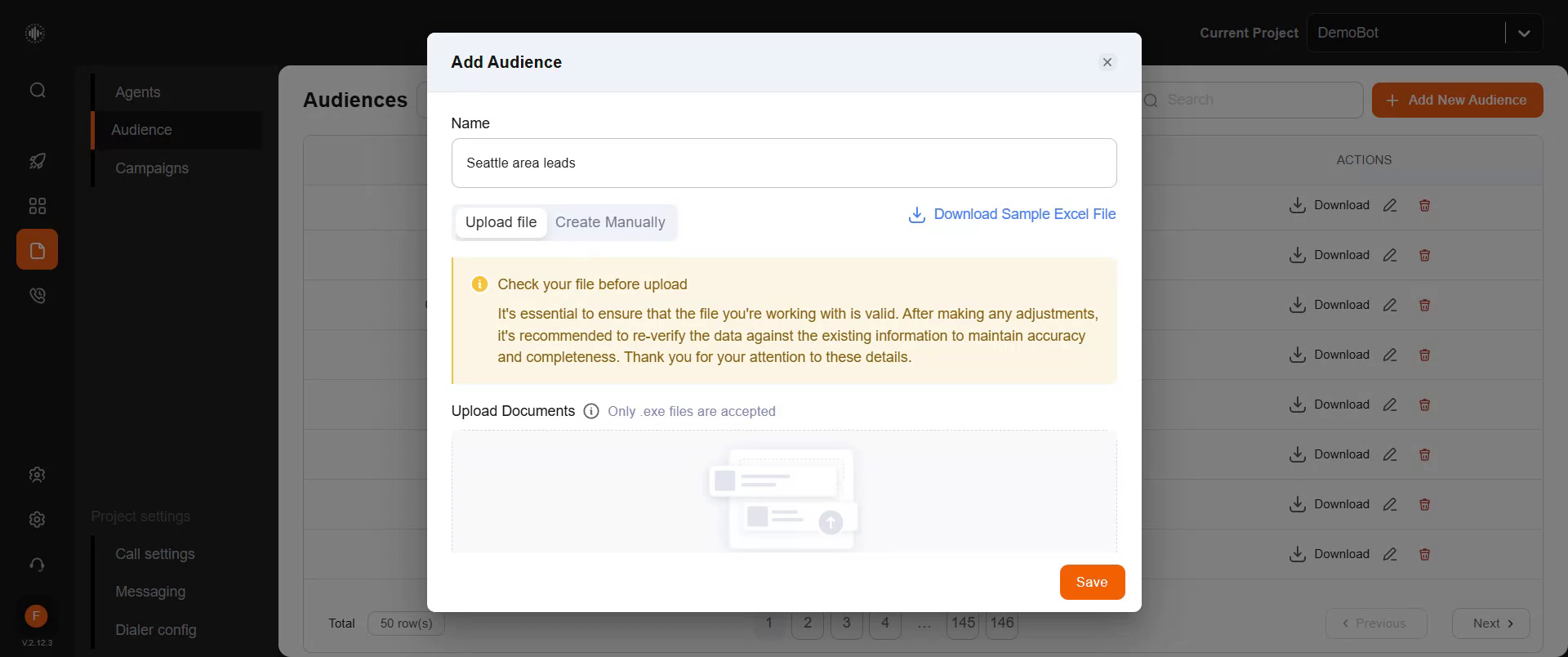Download the first audience row file
1568x657 pixels.
pyautogui.click(x=1329, y=206)
